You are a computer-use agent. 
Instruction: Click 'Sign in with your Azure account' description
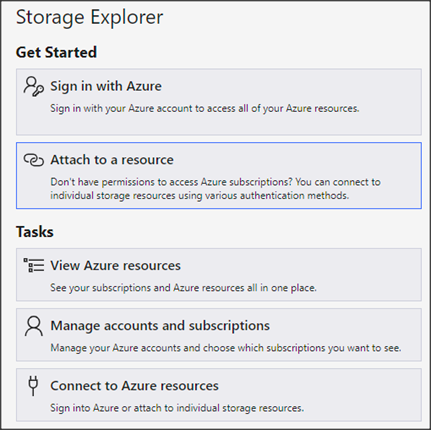click(x=205, y=108)
